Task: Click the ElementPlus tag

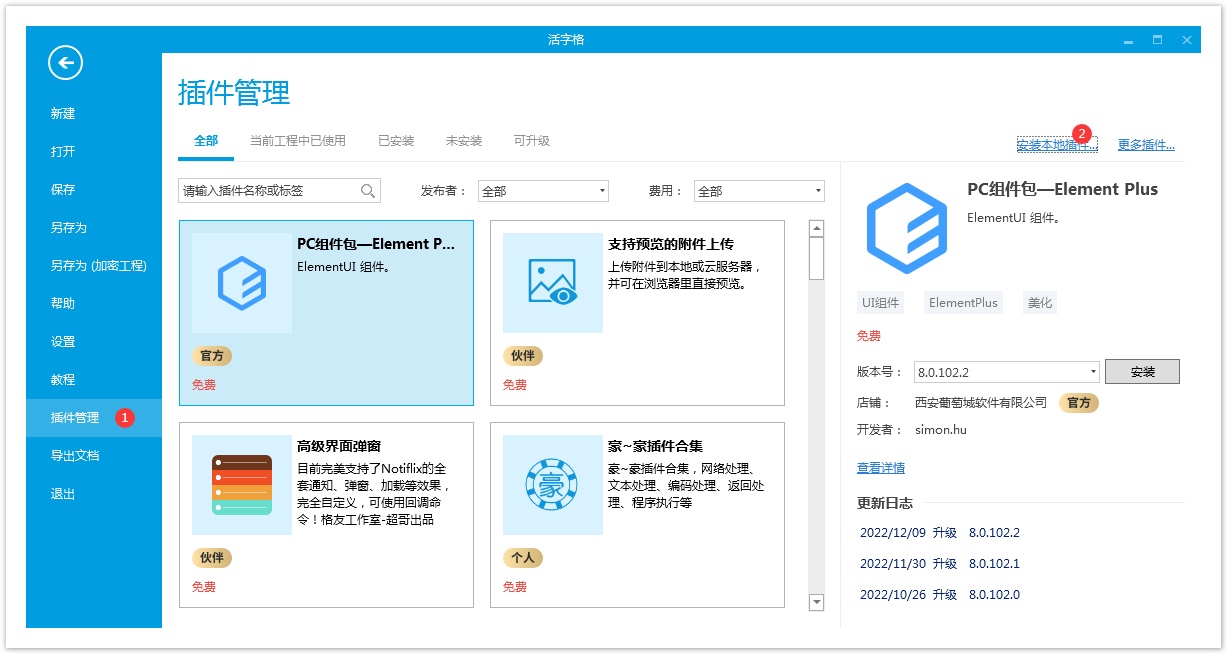Action: [x=963, y=303]
